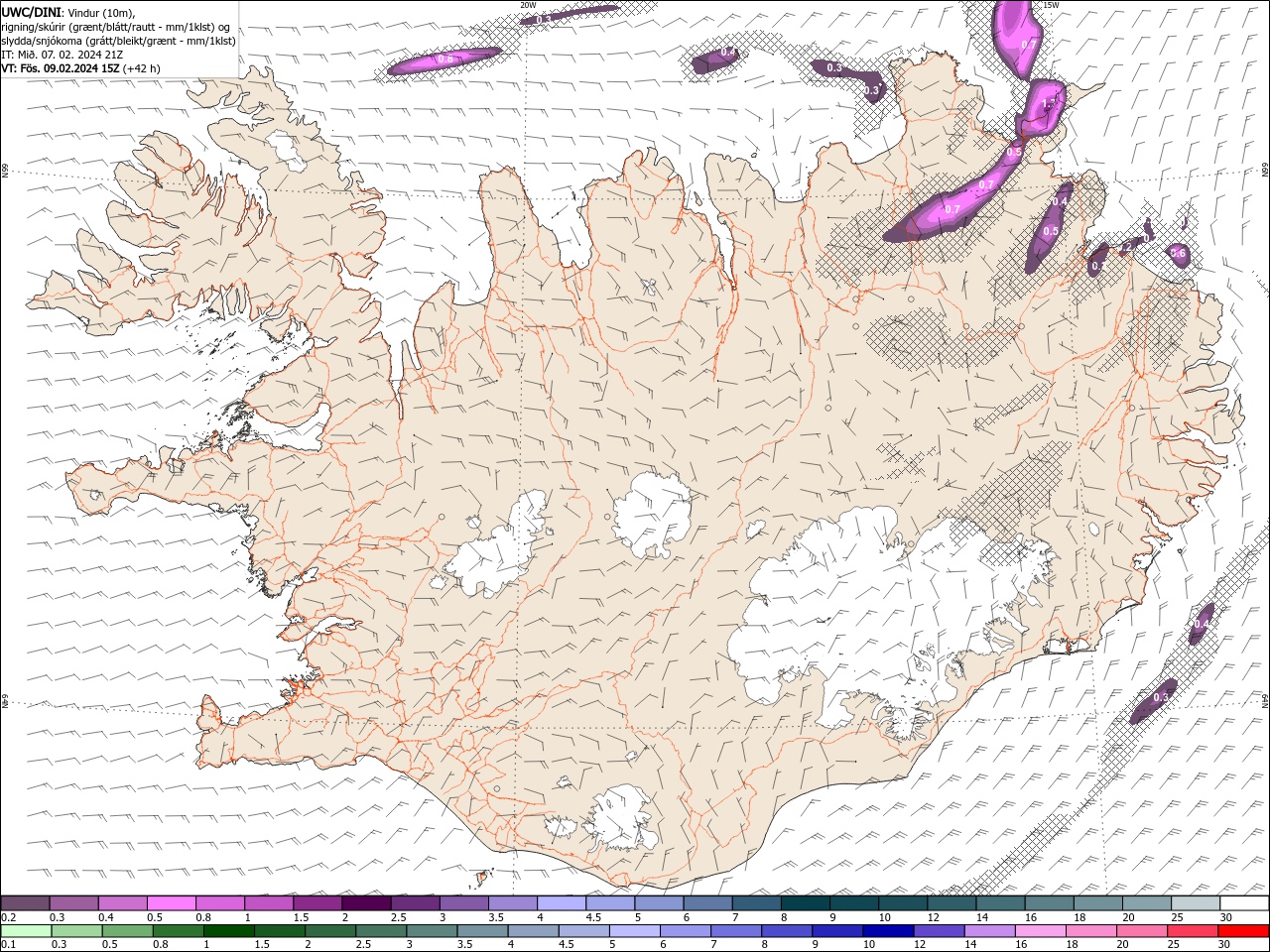This screenshot has width=1270, height=952.
Task: Select upper legend swatch labeled 3.5
Action: [512, 903]
